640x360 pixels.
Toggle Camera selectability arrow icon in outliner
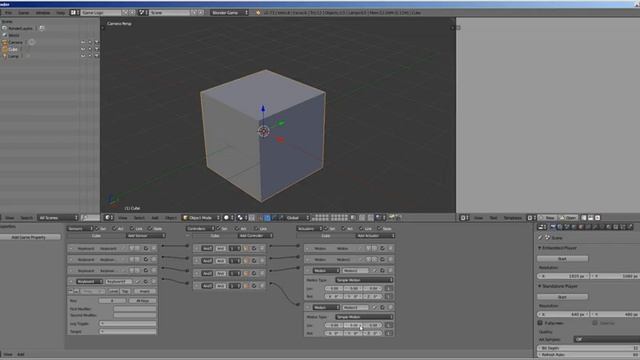[x=90, y=42]
